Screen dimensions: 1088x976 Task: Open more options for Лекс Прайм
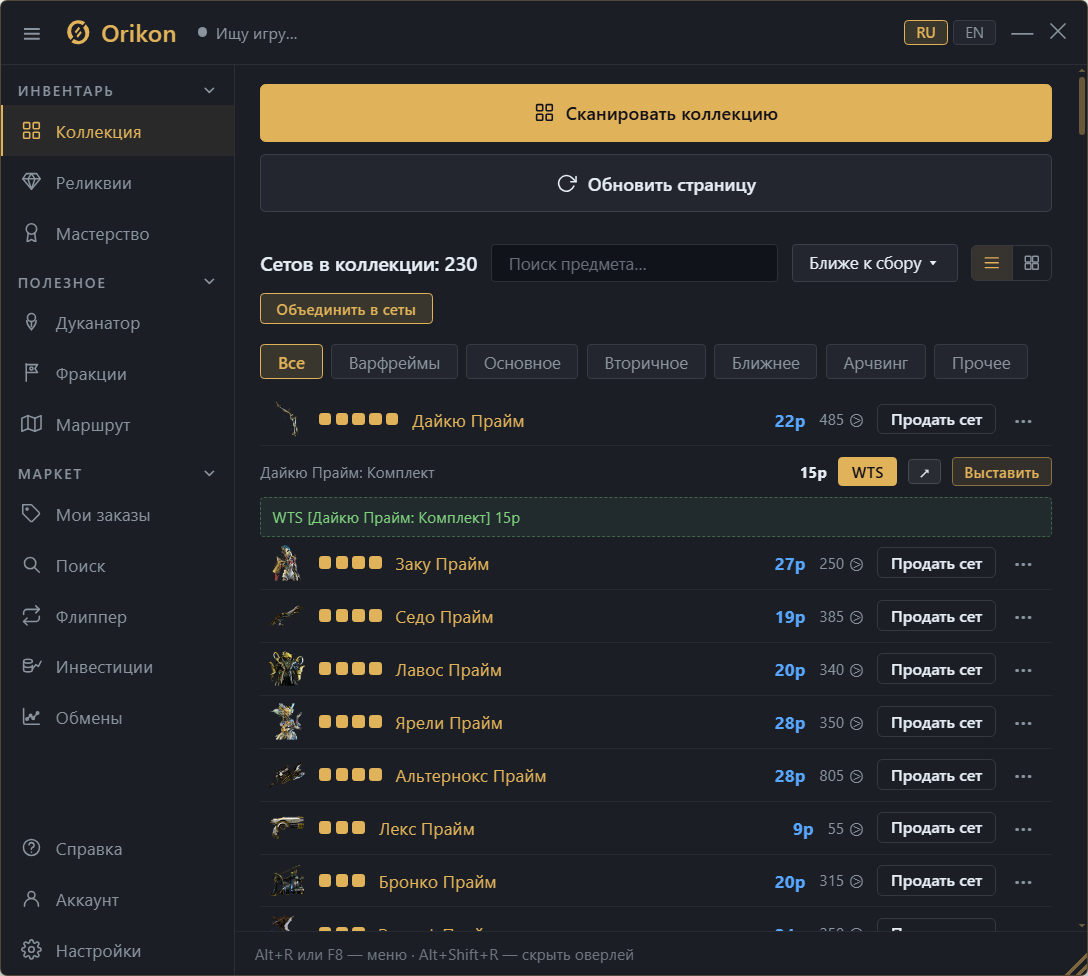pyautogui.click(x=1023, y=829)
